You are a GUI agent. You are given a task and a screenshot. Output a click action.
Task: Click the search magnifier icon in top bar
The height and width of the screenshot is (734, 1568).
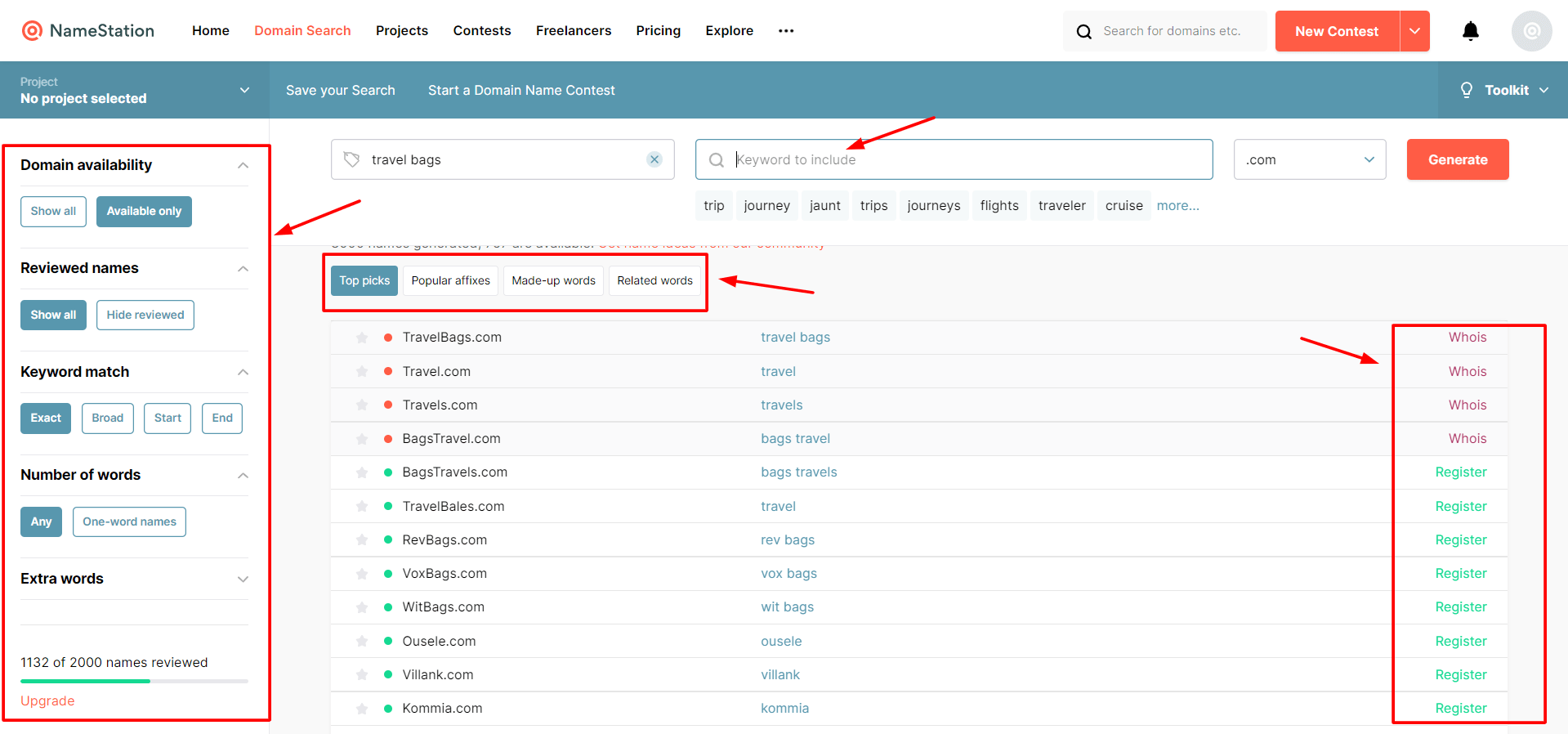[x=1084, y=32]
